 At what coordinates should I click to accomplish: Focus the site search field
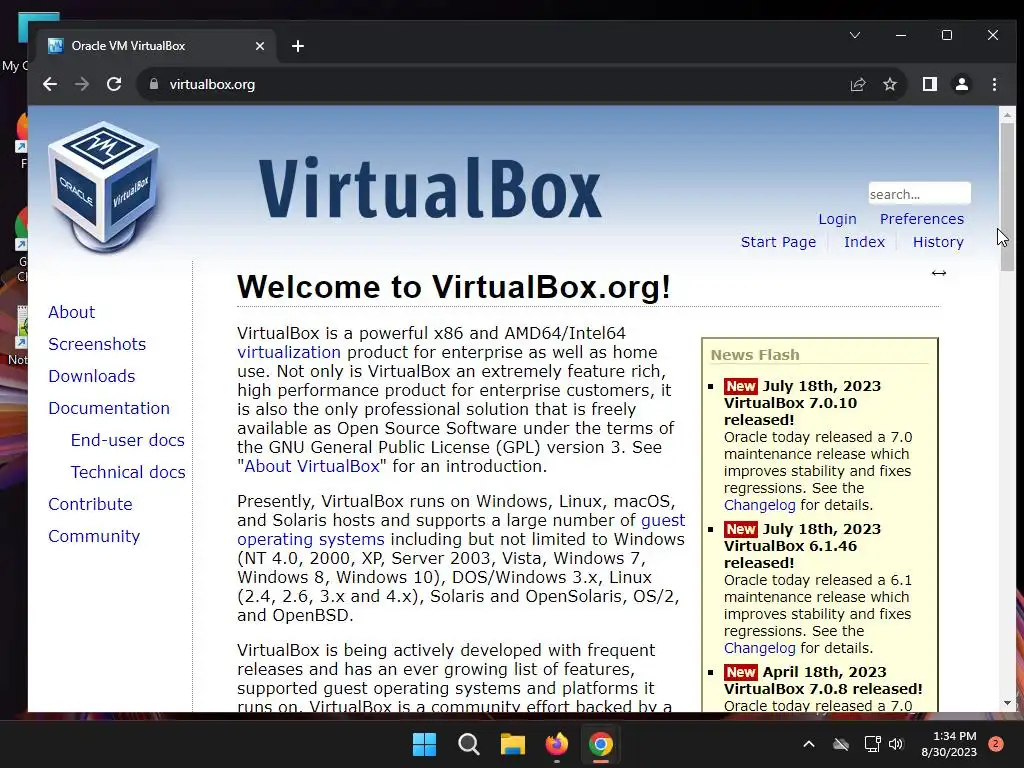(919, 194)
